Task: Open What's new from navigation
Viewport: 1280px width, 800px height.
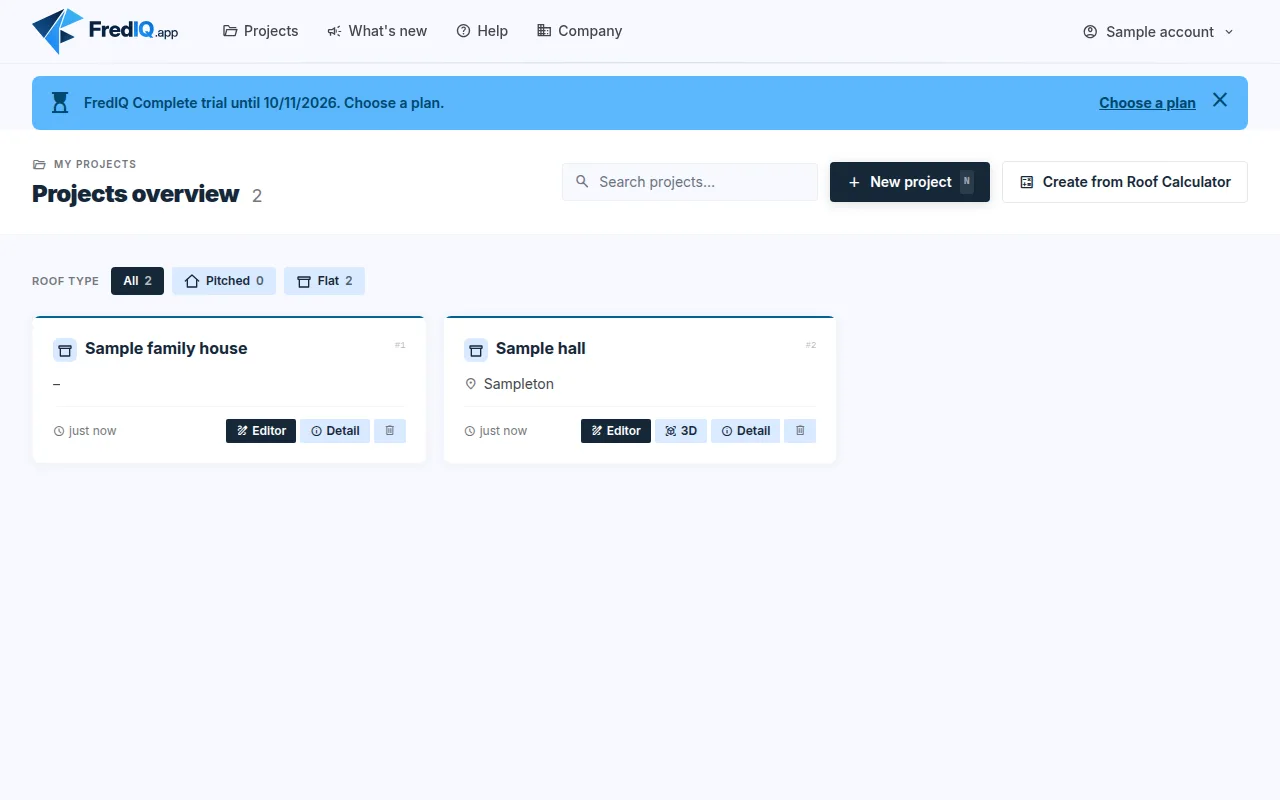Action: 377,31
